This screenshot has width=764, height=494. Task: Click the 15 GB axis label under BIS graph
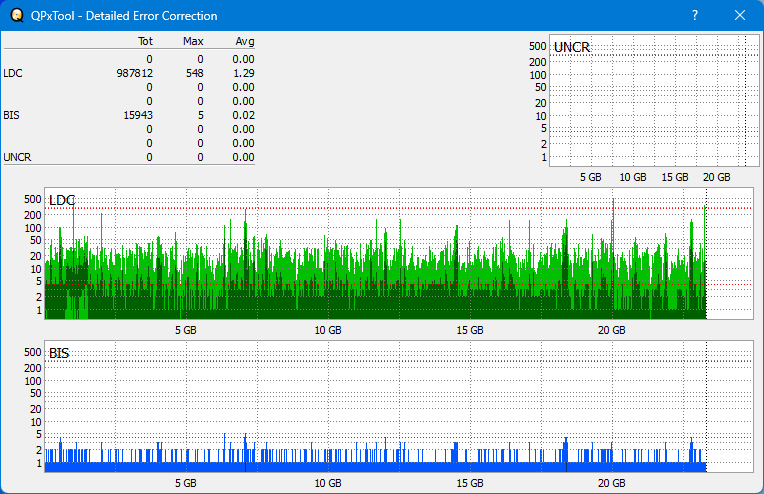(470, 483)
